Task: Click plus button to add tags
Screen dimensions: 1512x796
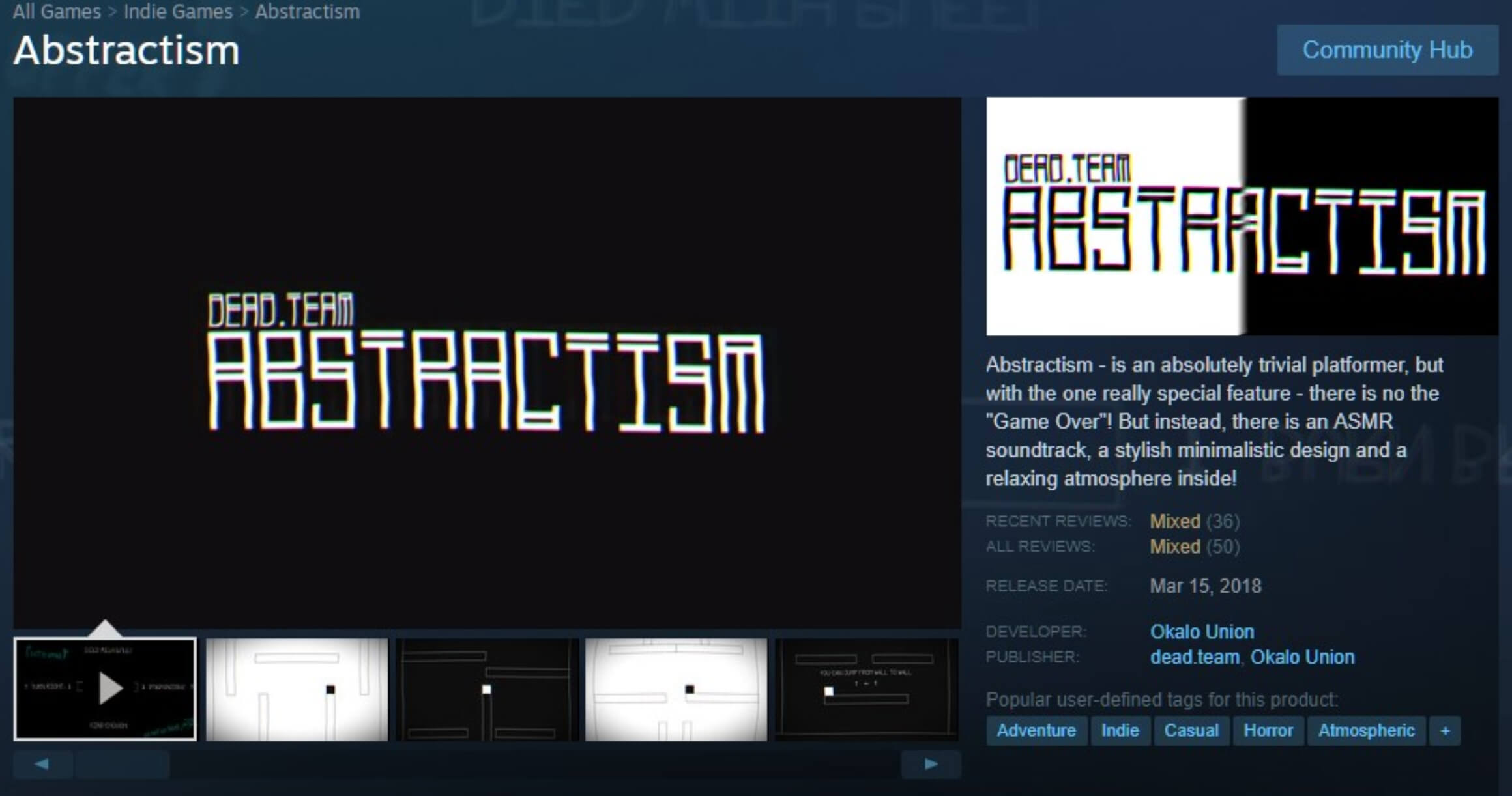Action: (1445, 730)
